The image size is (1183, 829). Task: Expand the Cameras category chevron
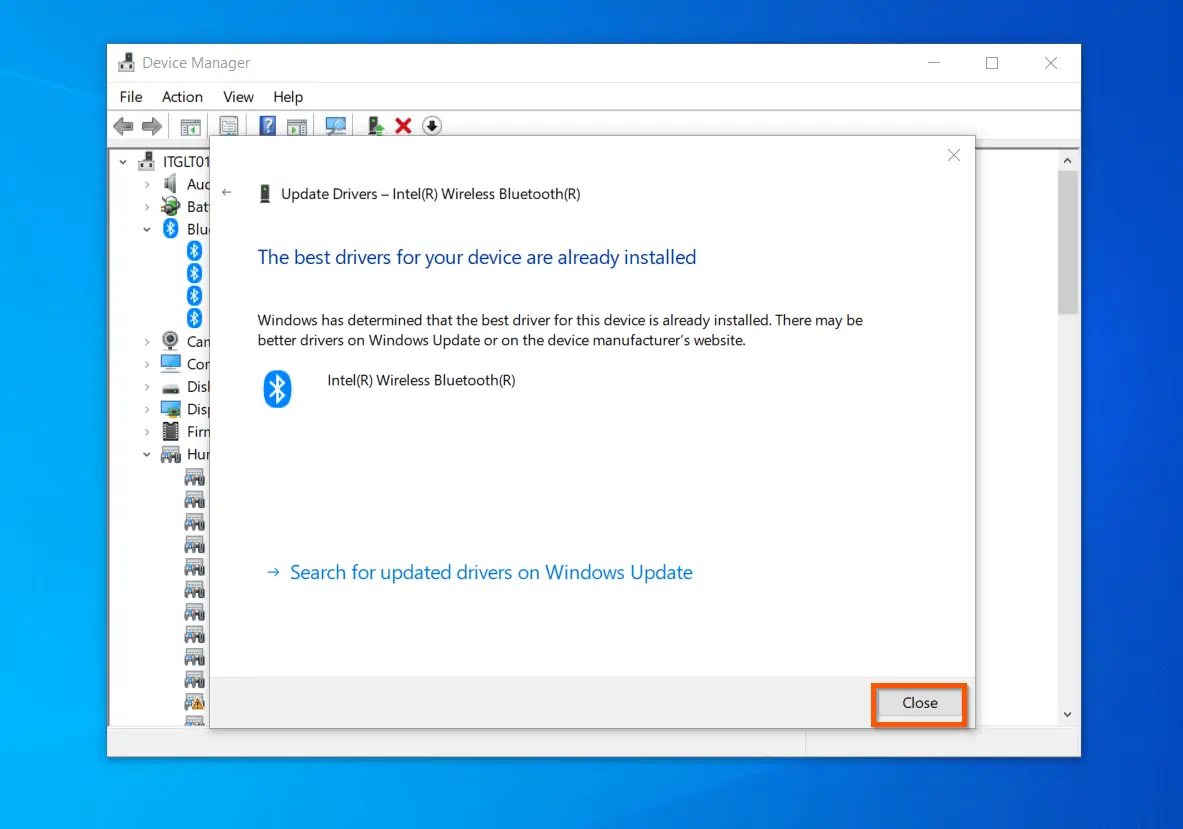coord(147,342)
